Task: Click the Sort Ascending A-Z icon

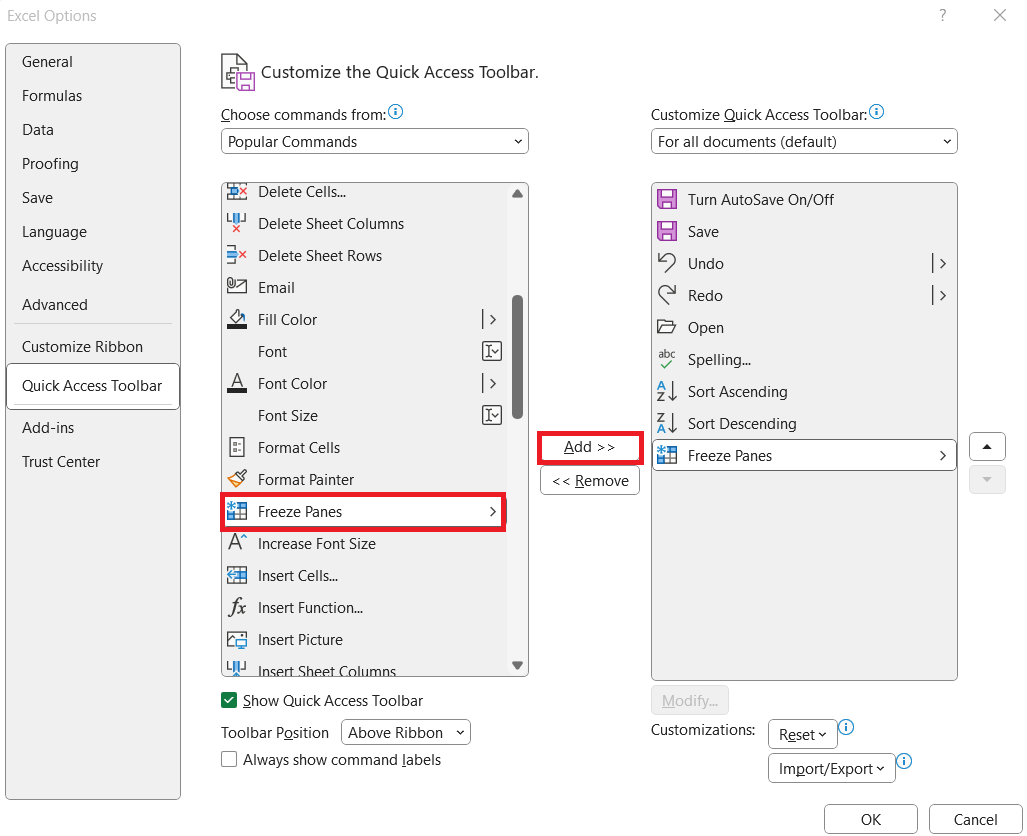Action: (667, 391)
